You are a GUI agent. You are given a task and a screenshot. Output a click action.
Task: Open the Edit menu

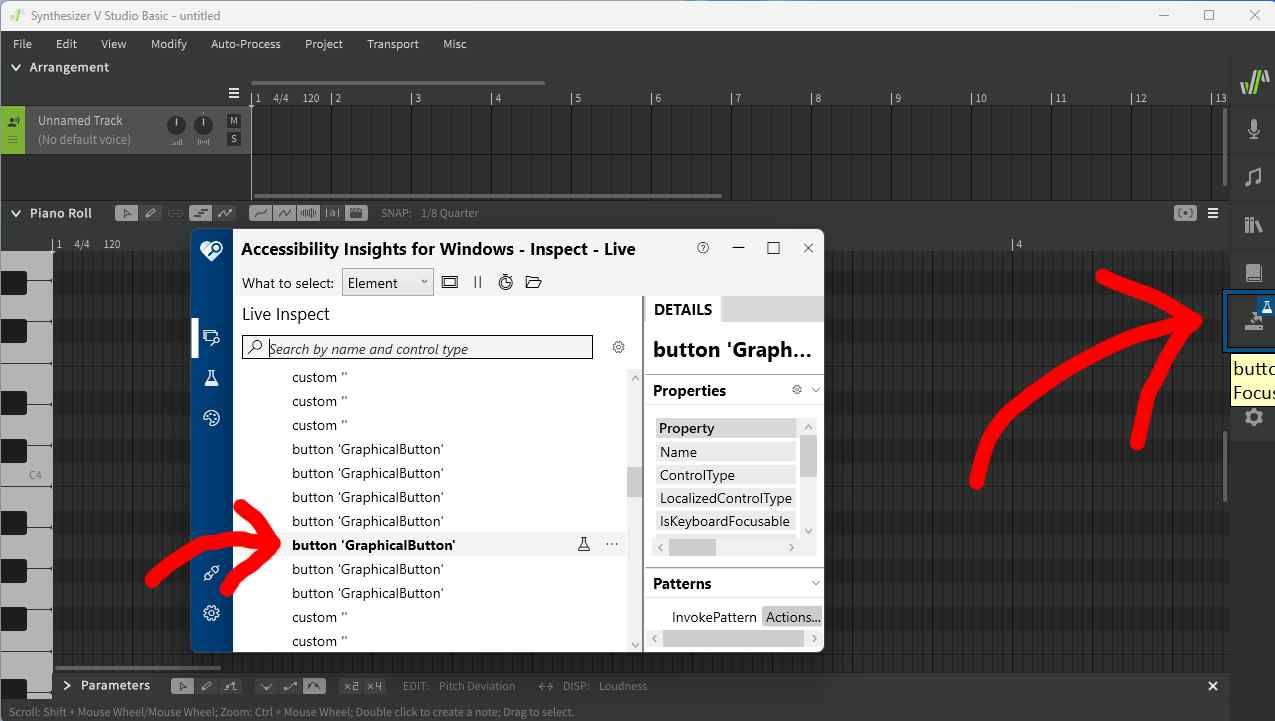pos(66,44)
